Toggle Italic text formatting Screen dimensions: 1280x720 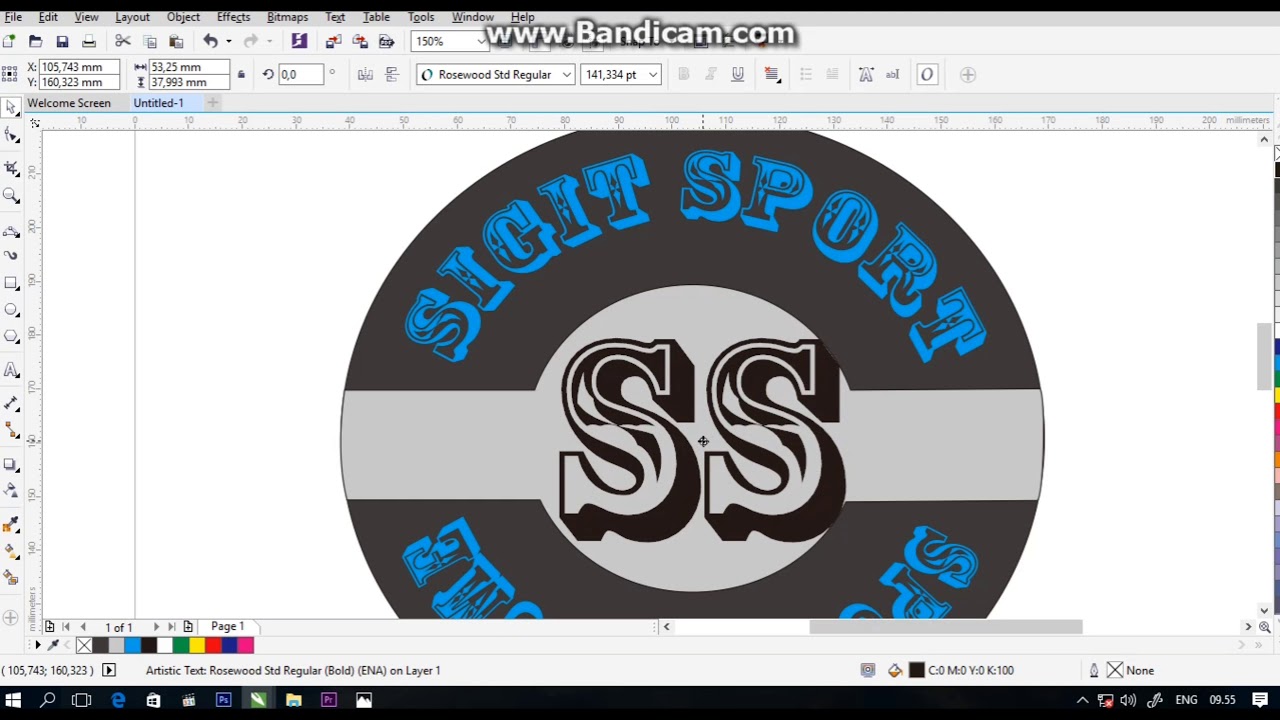711,74
